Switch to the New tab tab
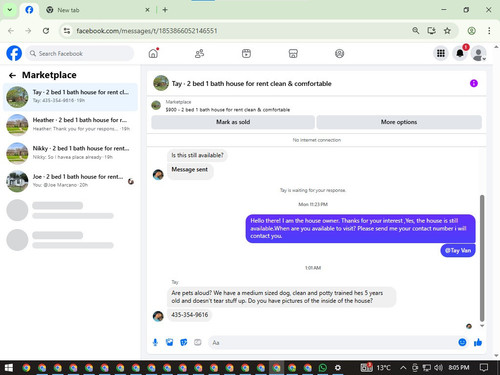Image resolution: width=500 pixels, height=375 pixels. (97, 10)
